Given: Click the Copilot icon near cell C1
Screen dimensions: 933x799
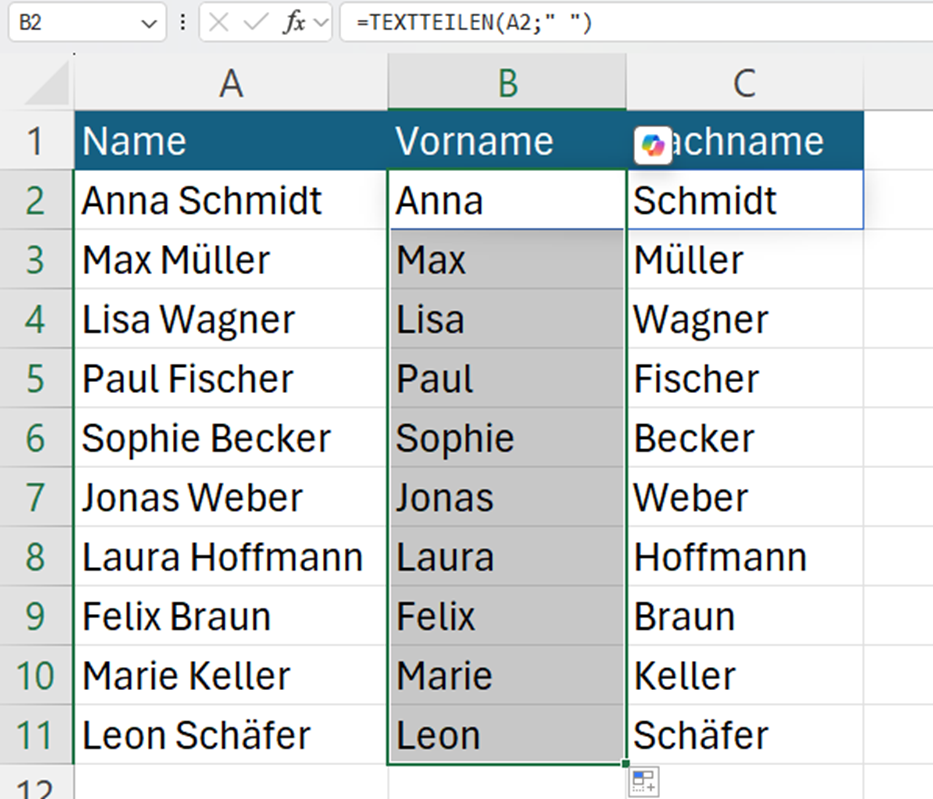Looking at the screenshot, I should coord(653,145).
